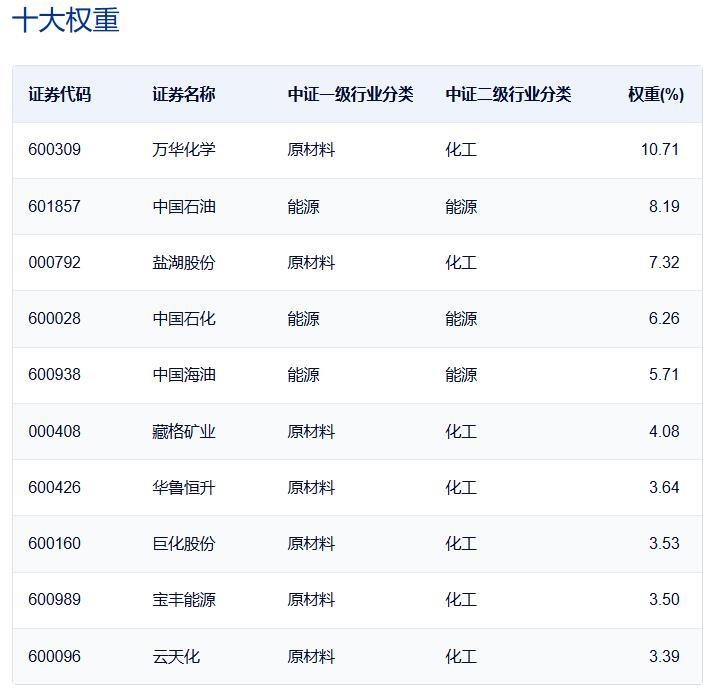
Task: Select security code 600426
Action: pyautogui.click(x=54, y=487)
